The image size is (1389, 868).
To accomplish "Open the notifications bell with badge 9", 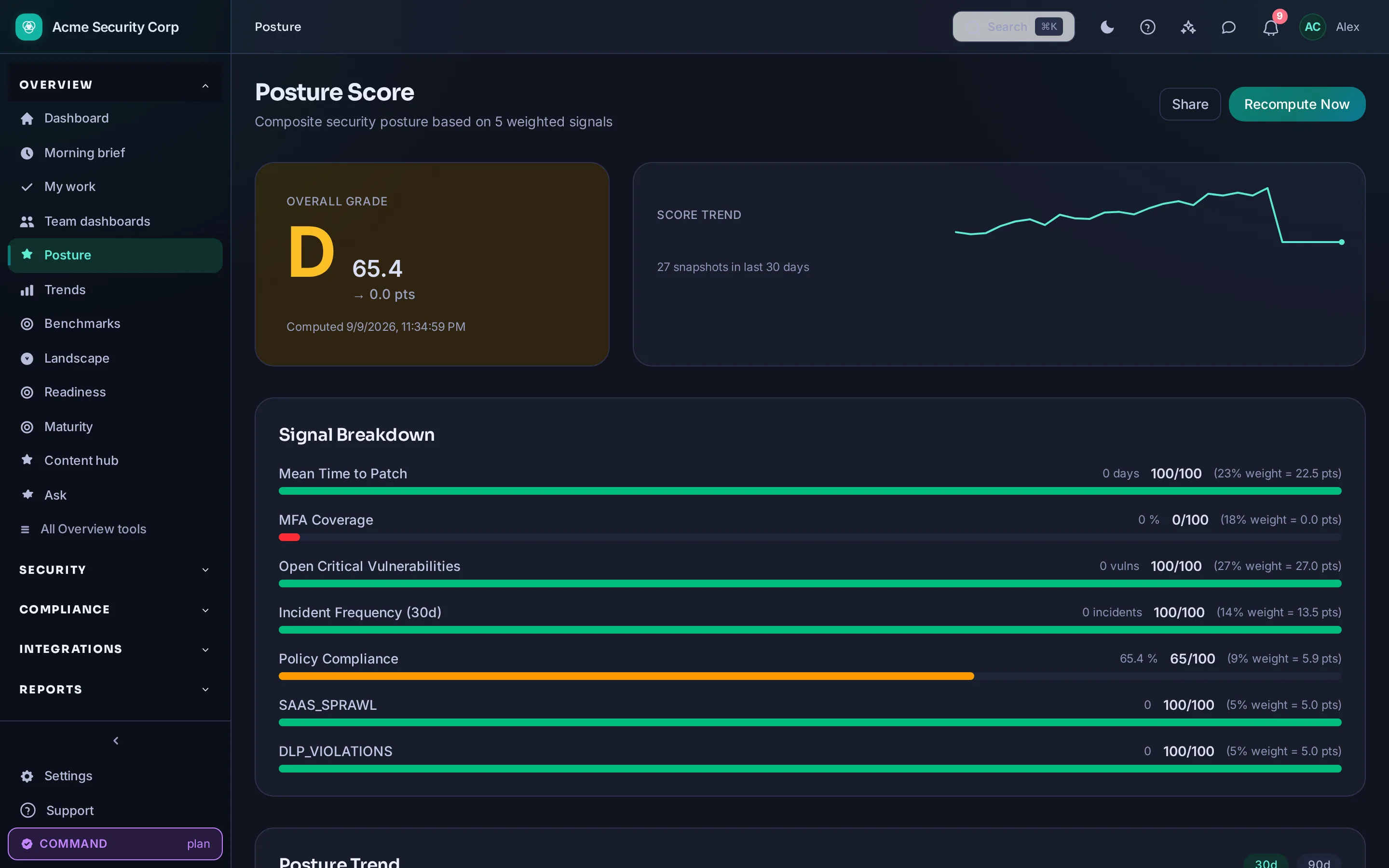I will tap(1271, 27).
